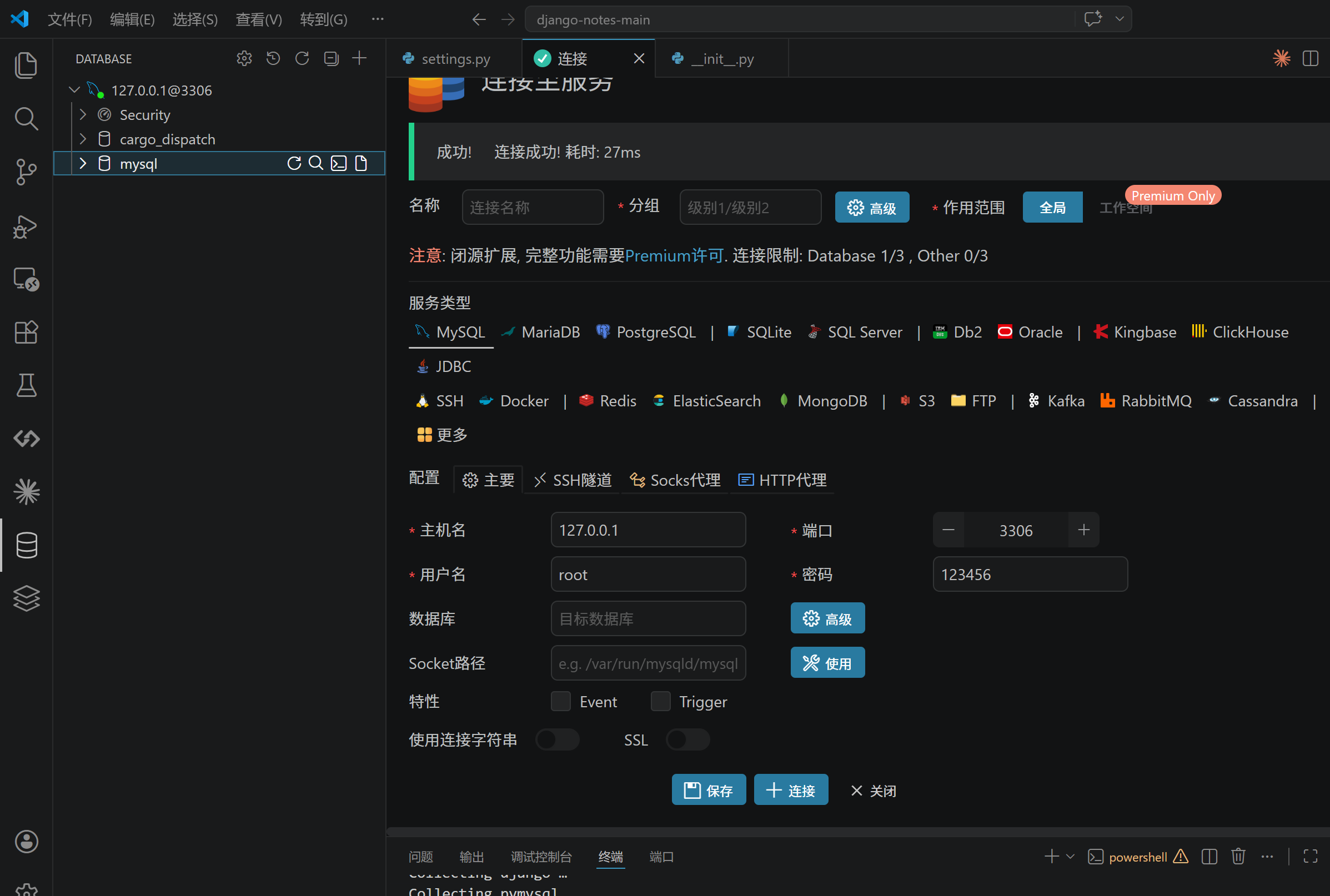The width and height of the screenshot is (1330, 896).
Task: Increase port number with plus stepper
Action: coord(1083,530)
